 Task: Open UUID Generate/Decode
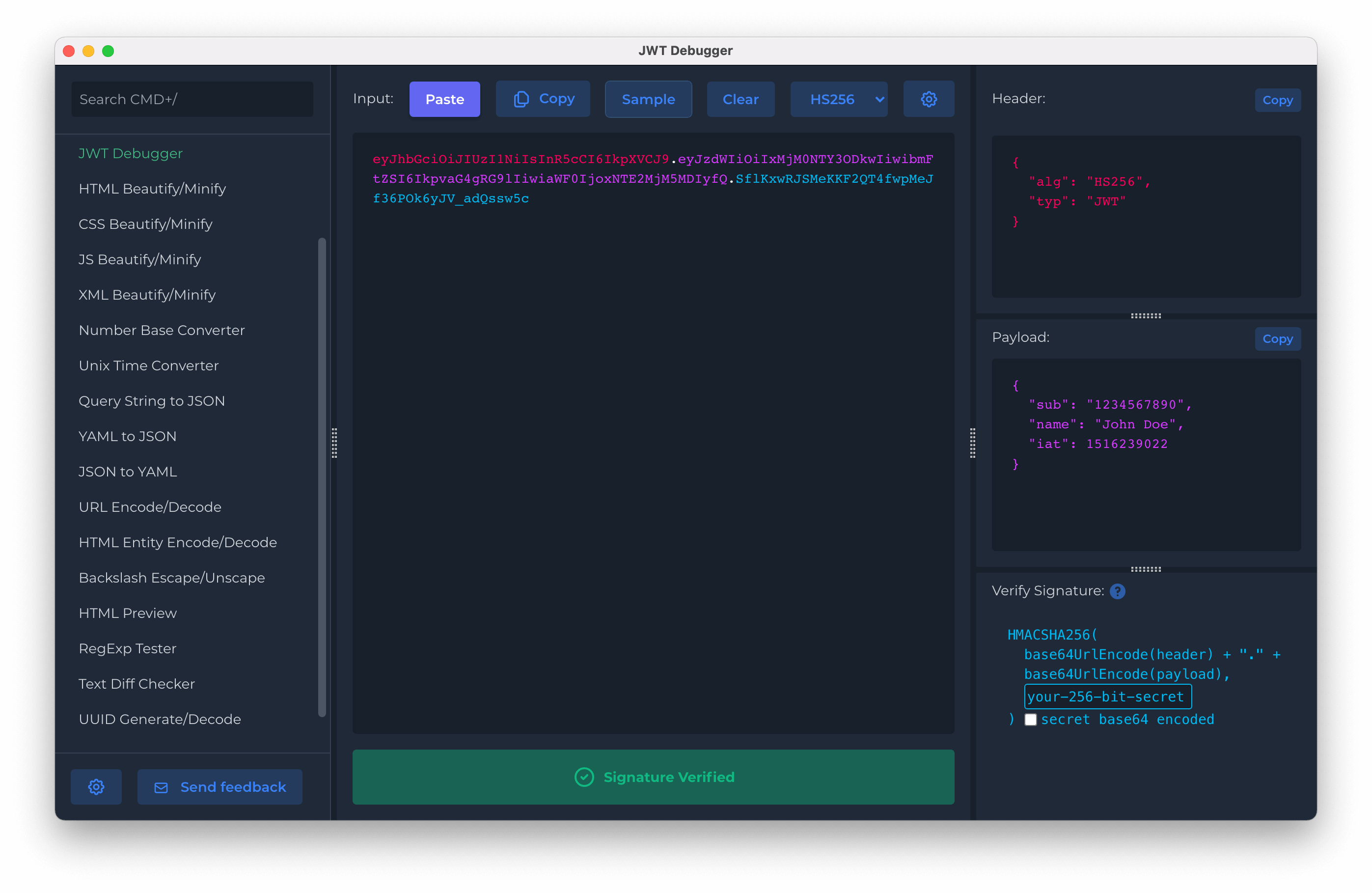(x=160, y=719)
